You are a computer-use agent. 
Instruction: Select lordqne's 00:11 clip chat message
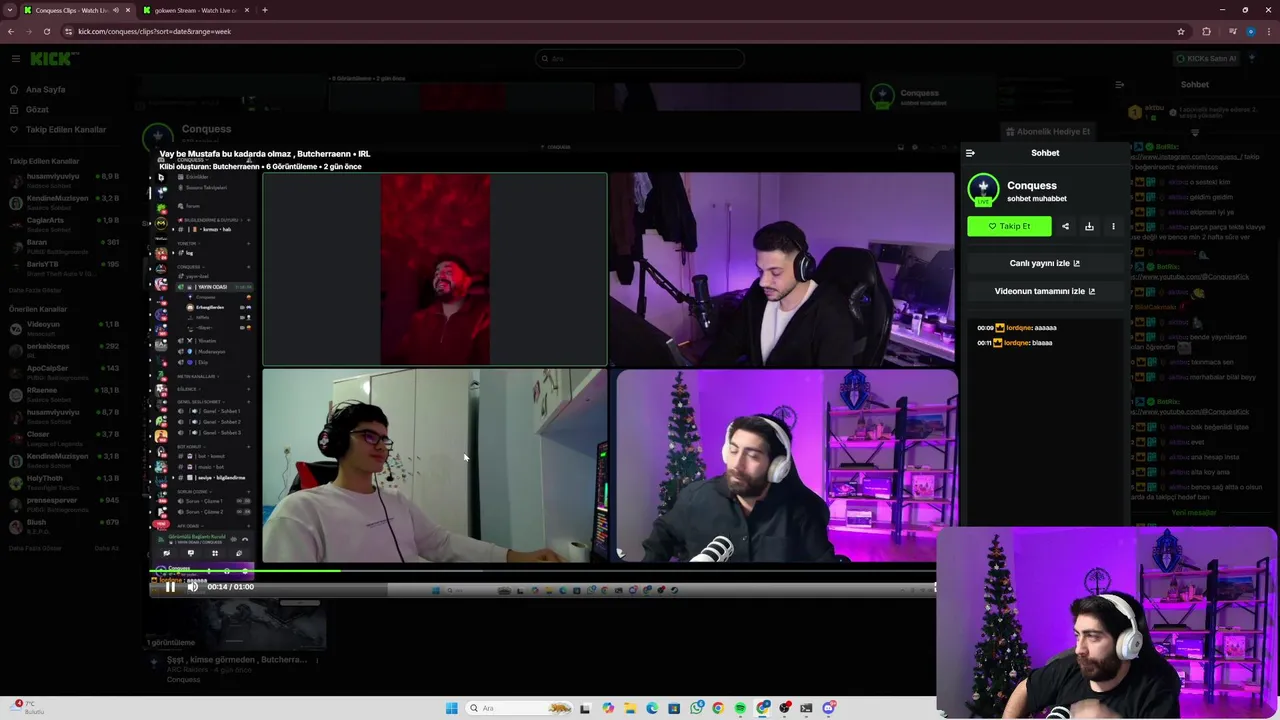1015,342
